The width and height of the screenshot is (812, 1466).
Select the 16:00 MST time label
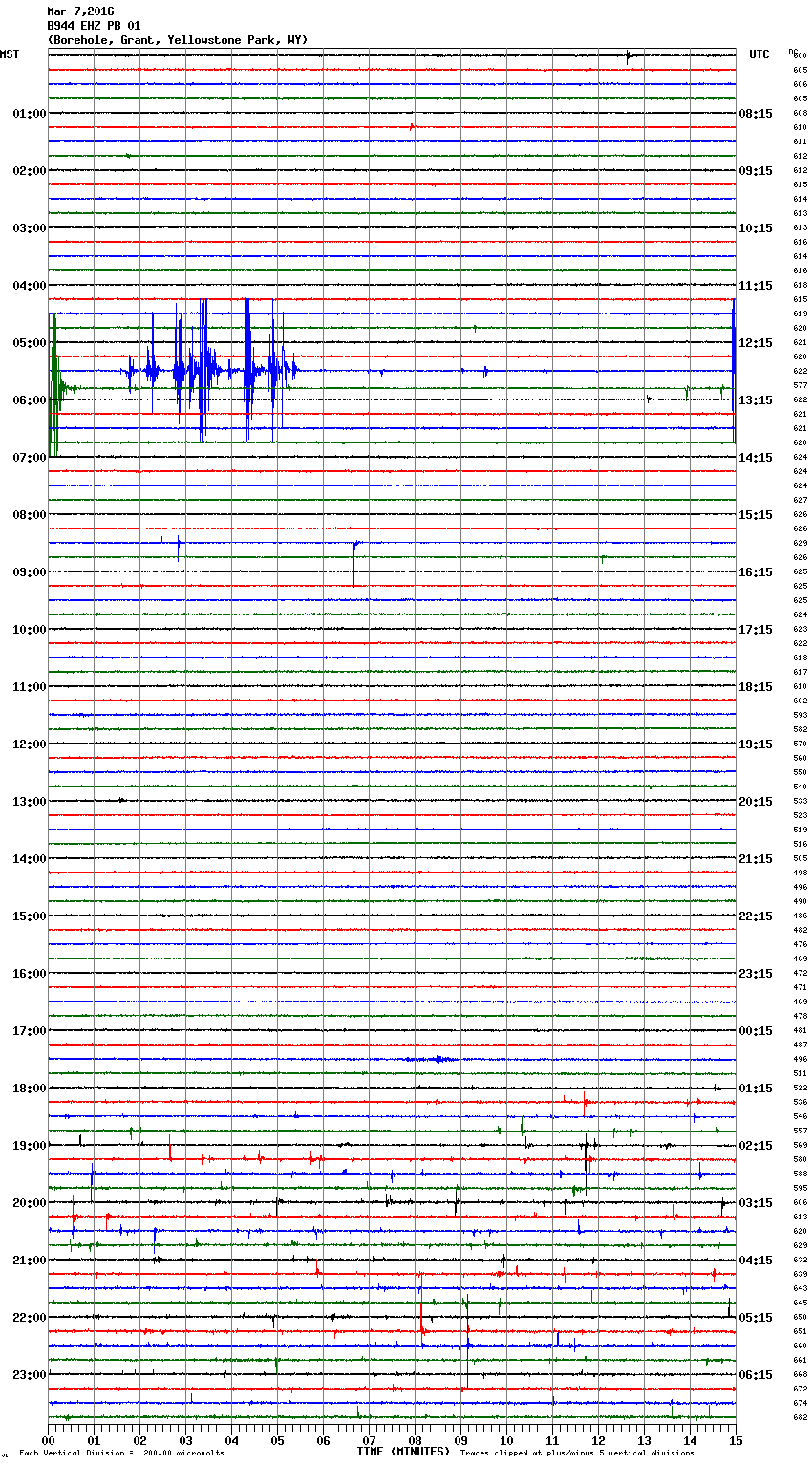pyautogui.click(x=30, y=974)
